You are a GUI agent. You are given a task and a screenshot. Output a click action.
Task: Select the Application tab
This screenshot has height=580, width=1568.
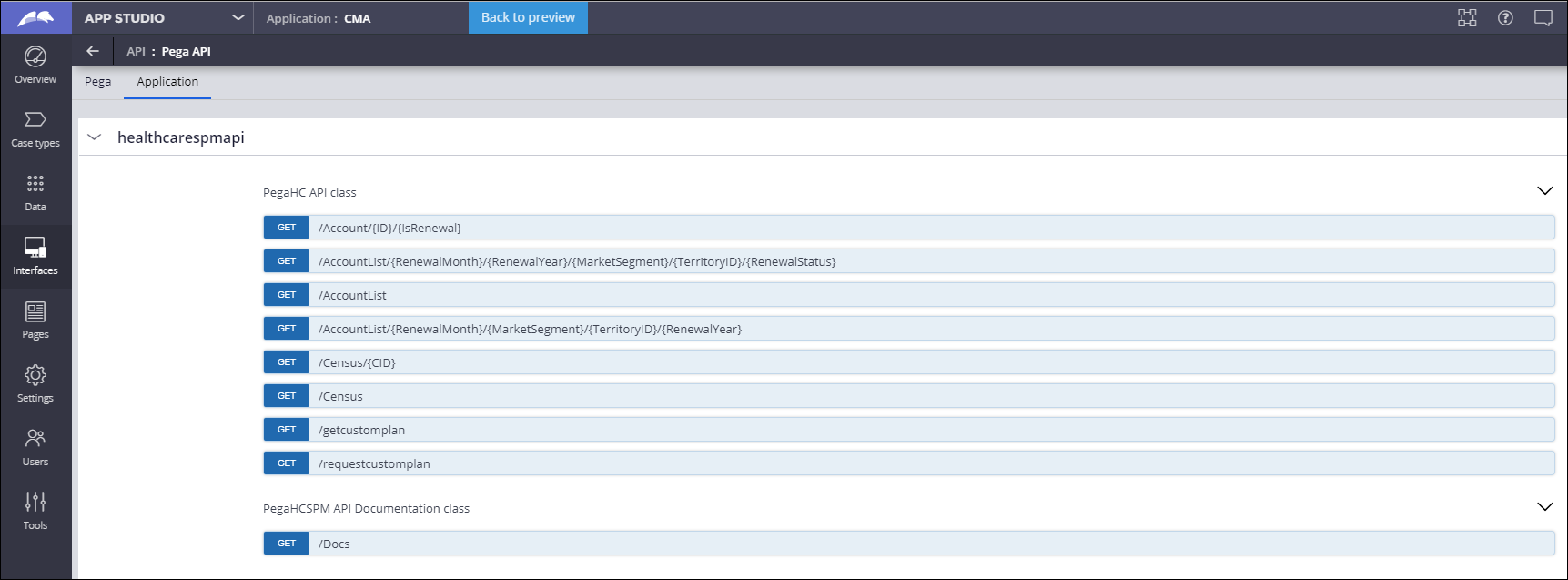point(167,82)
